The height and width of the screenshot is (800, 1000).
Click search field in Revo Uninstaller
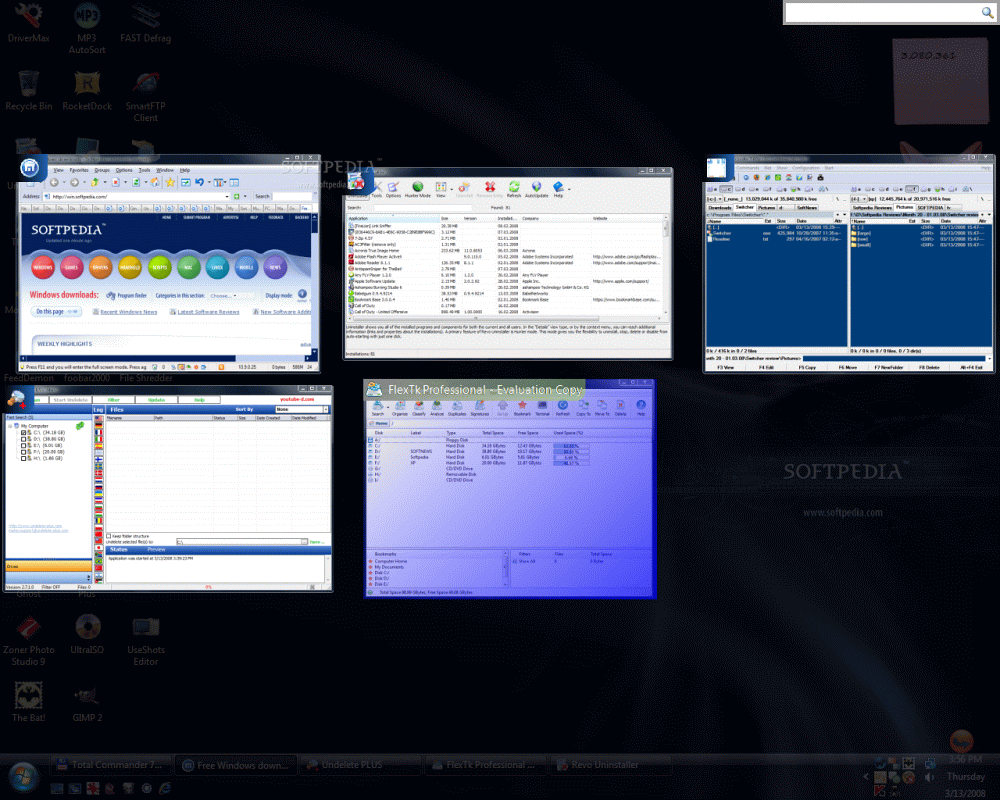pyautogui.click(x=423, y=208)
